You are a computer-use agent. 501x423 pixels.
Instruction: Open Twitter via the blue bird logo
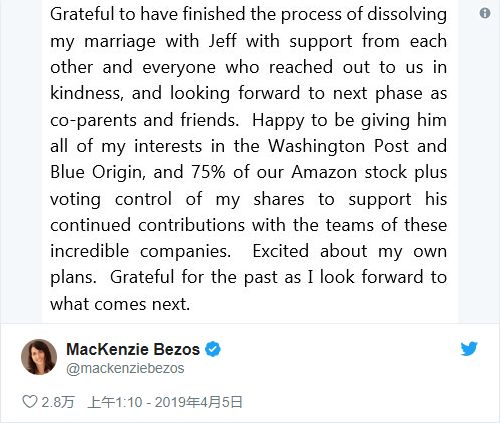pos(469,349)
